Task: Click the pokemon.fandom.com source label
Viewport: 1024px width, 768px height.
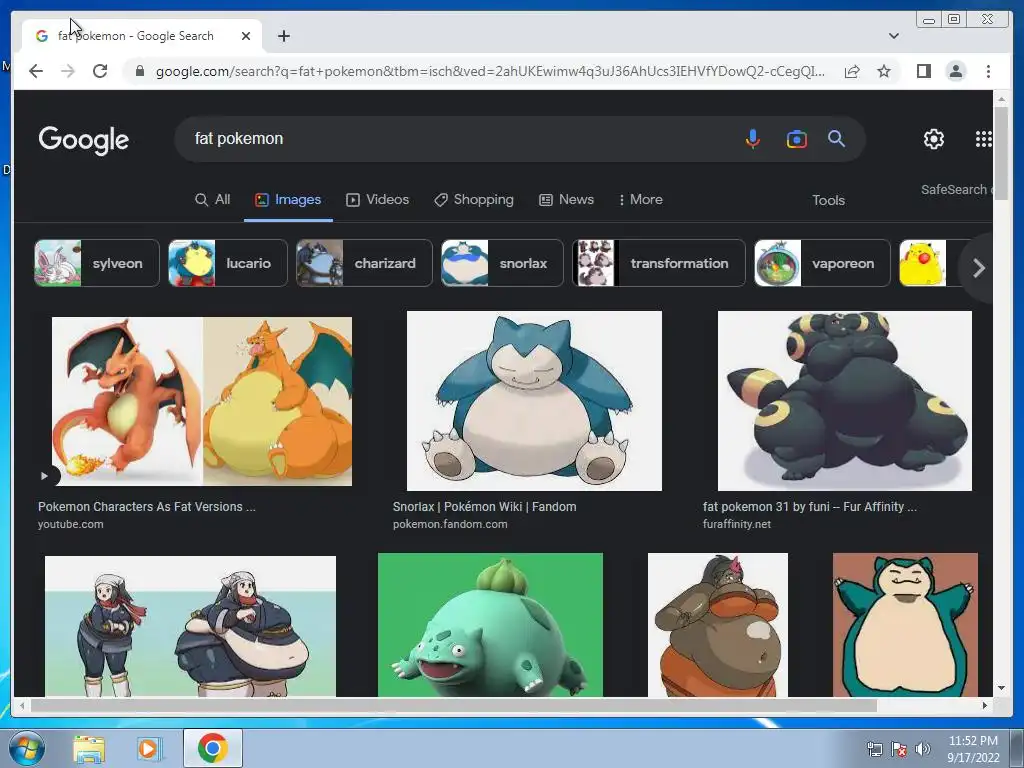Action: coord(450,524)
